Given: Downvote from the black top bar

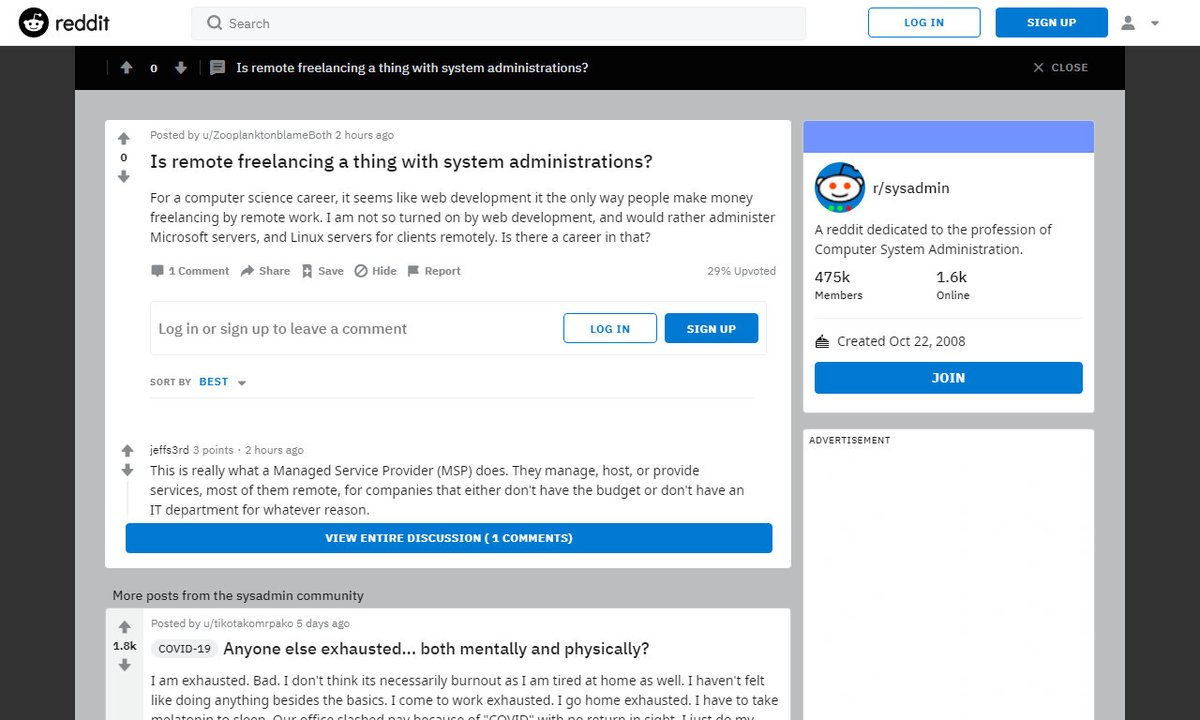Looking at the screenshot, I should click(x=181, y=68).
